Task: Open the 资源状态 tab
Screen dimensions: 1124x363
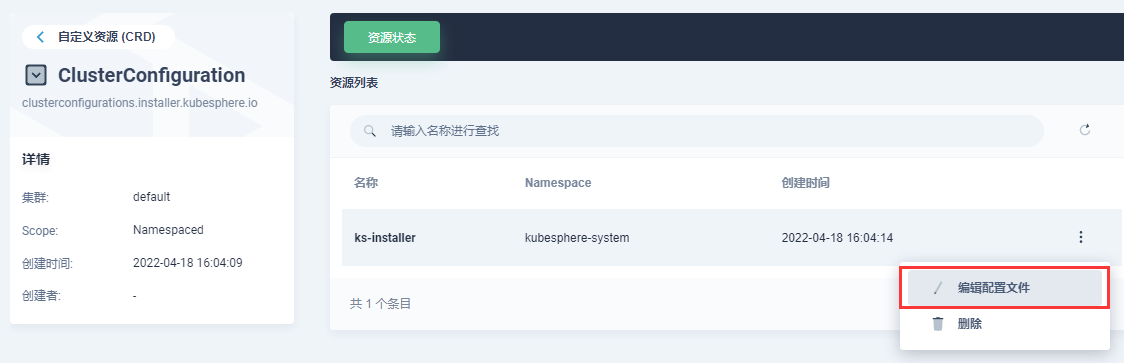Action: pos(391,37)
